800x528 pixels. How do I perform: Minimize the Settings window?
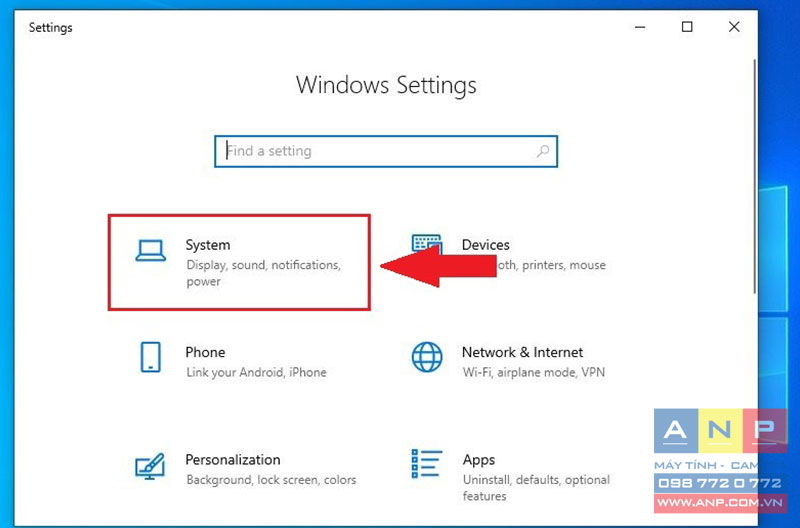pos(640,27)
